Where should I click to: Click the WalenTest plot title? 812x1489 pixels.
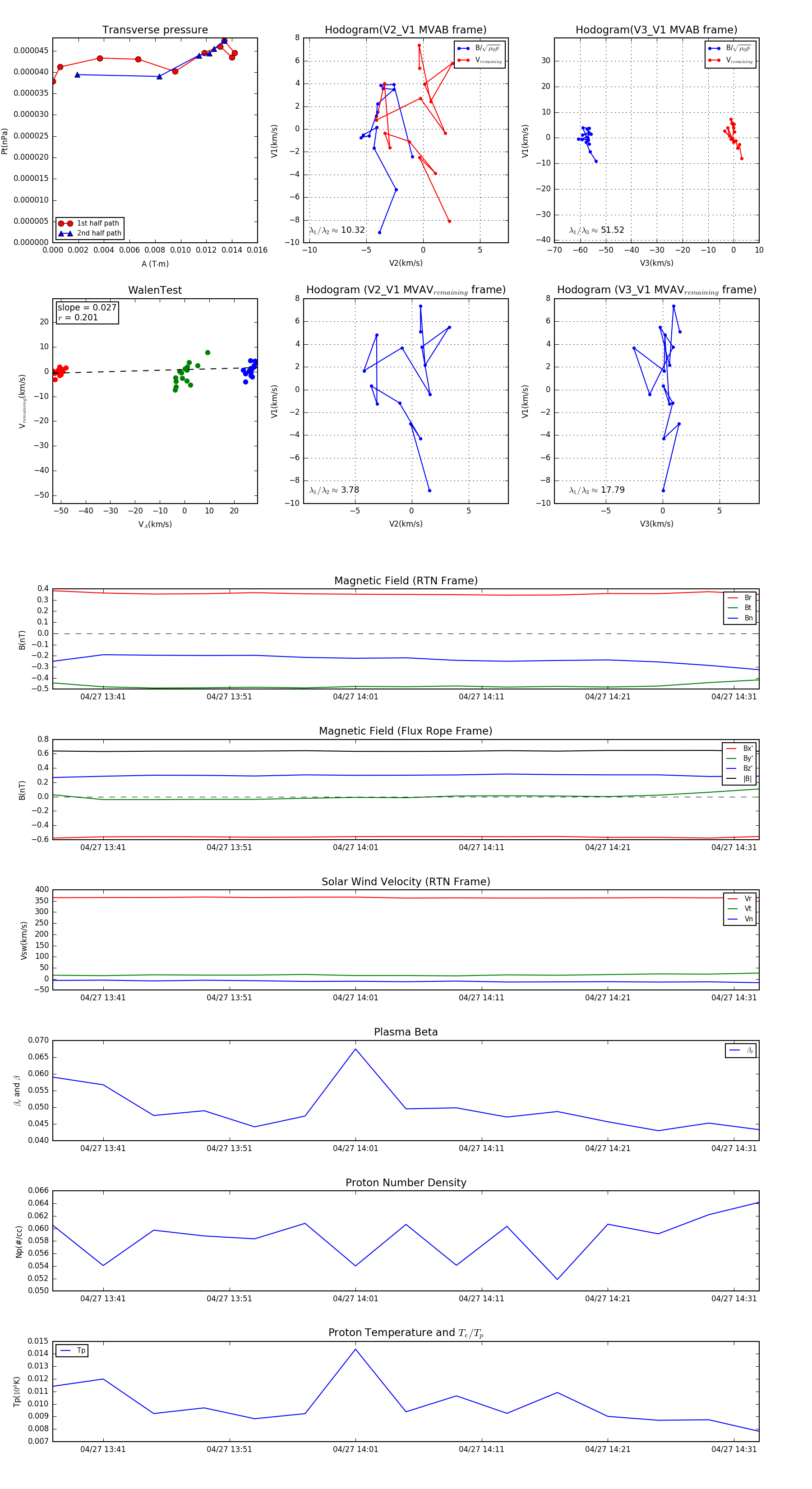[x=155, y=290]
